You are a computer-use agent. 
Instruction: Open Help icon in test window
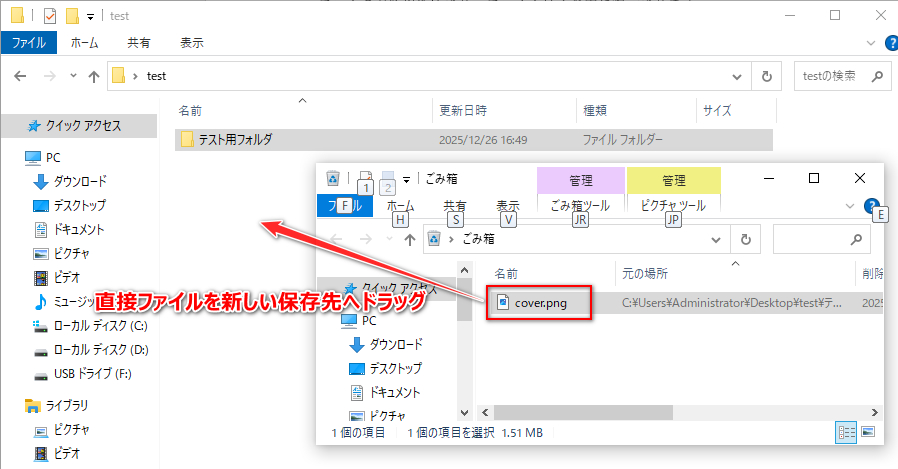click(892, 43)
